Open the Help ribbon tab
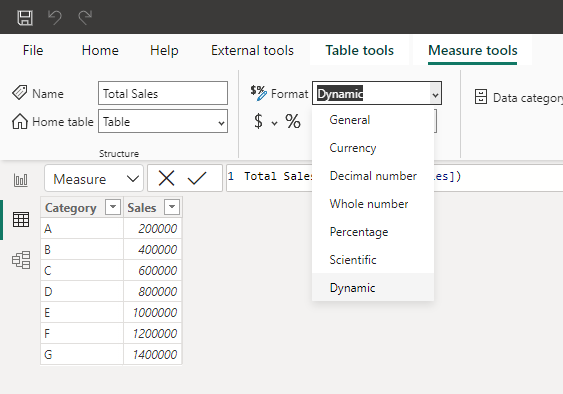 click(164, 50)
